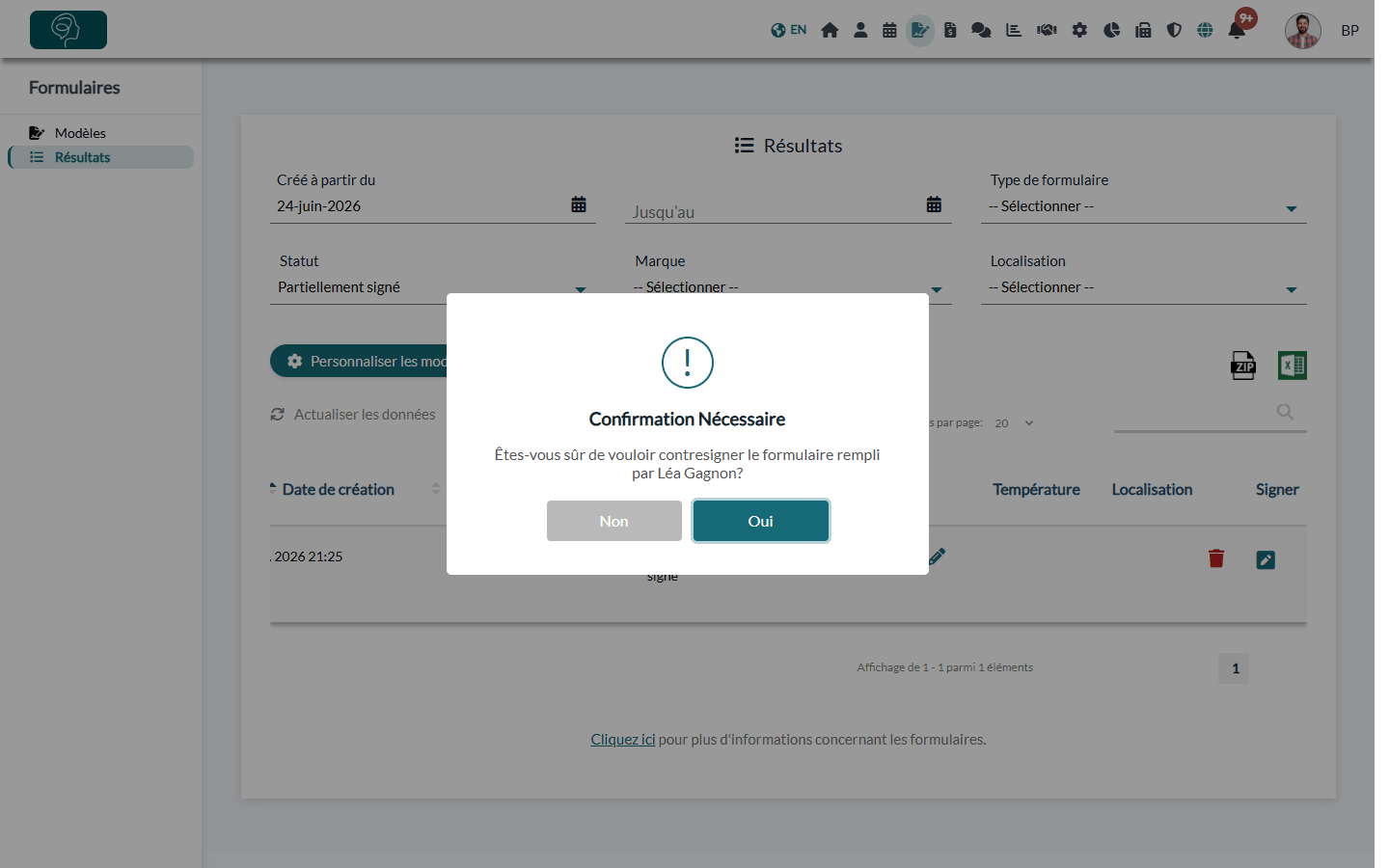This screenshot has height=868, width=1389.
Task: Expand the Localisation filter dropdown
Action: [1144, 287]
